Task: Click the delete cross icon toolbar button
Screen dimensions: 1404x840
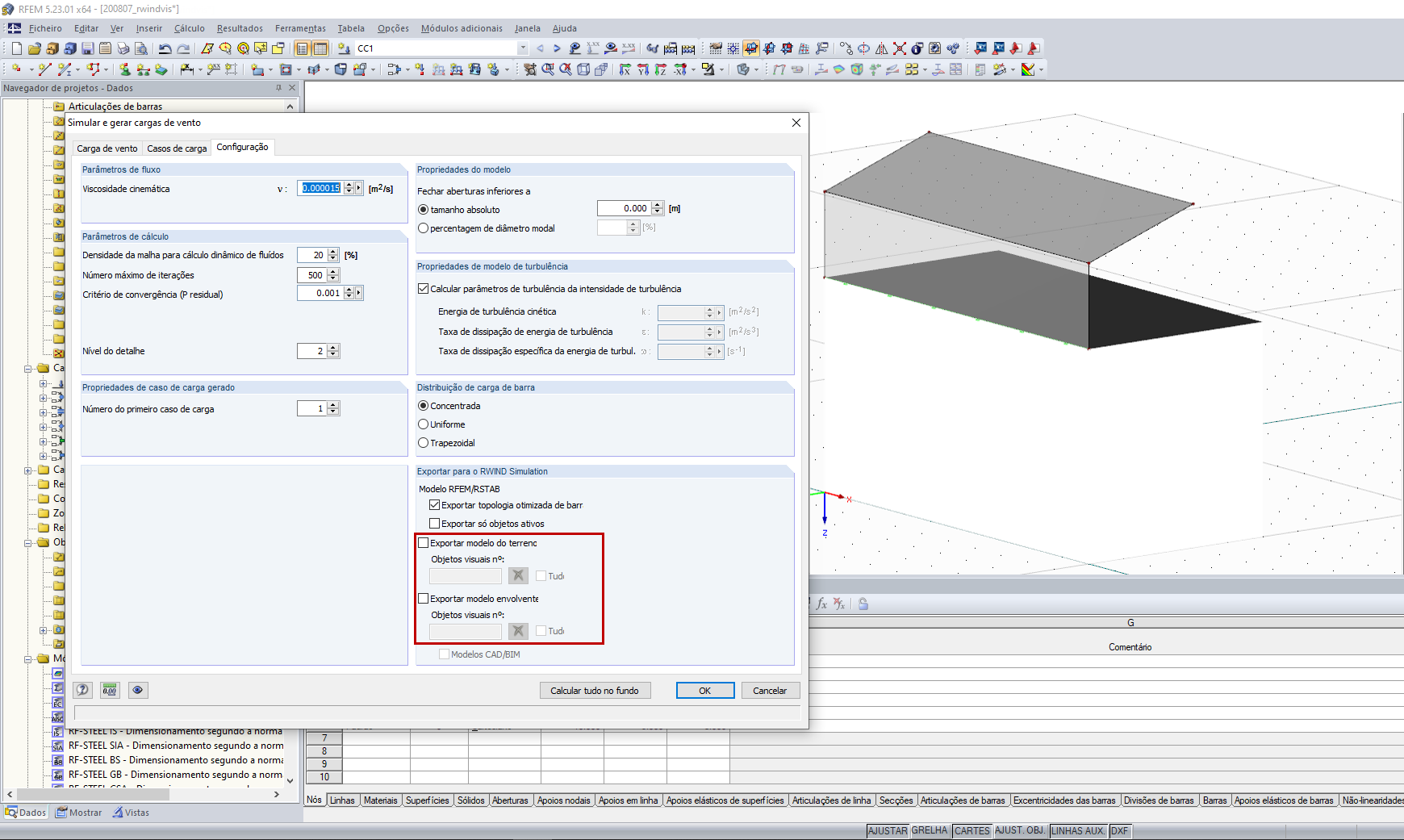Action: (899, 48)
